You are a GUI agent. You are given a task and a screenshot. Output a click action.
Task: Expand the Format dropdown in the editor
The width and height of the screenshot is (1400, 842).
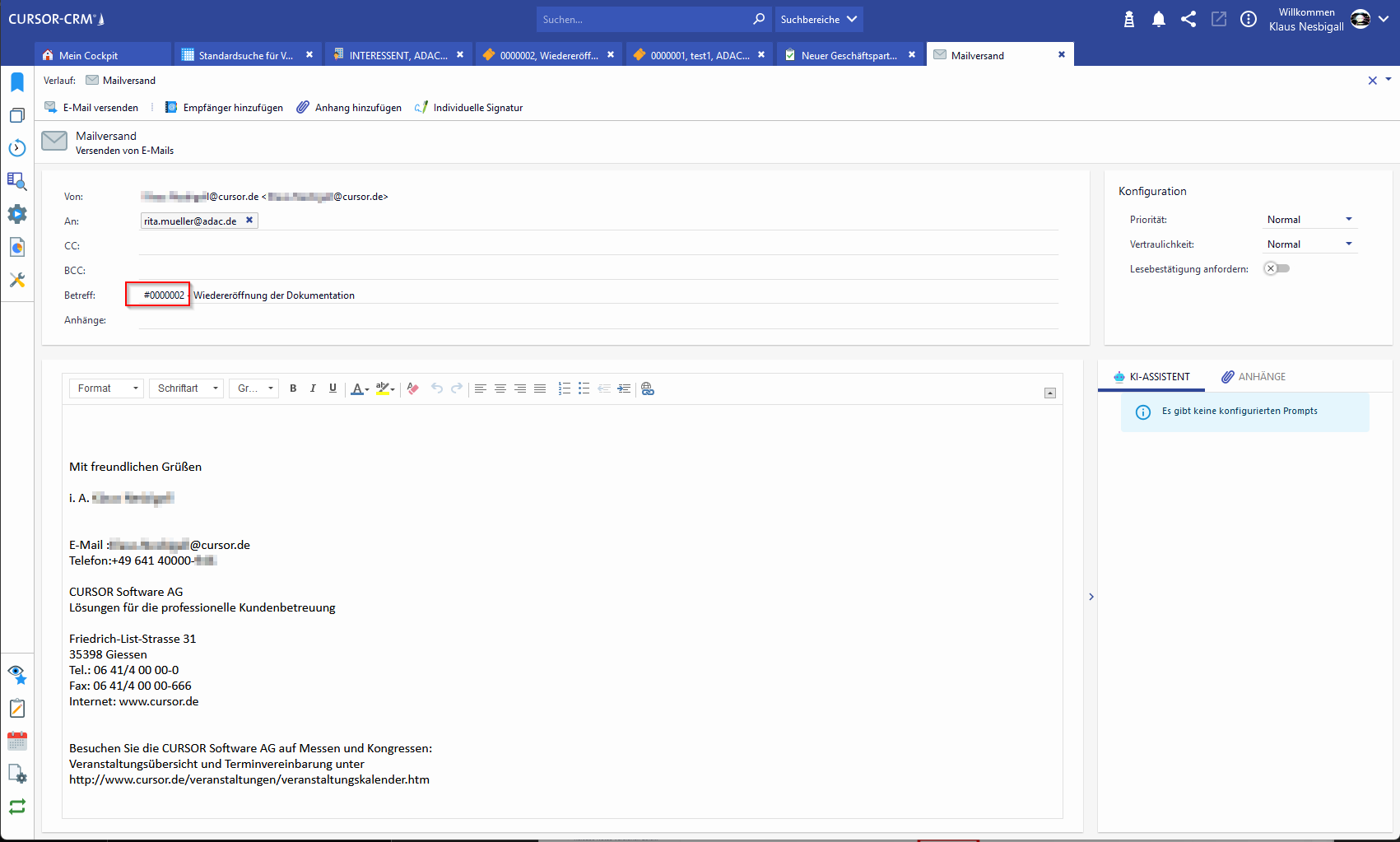pyautogui.click(x=107, y=388)
